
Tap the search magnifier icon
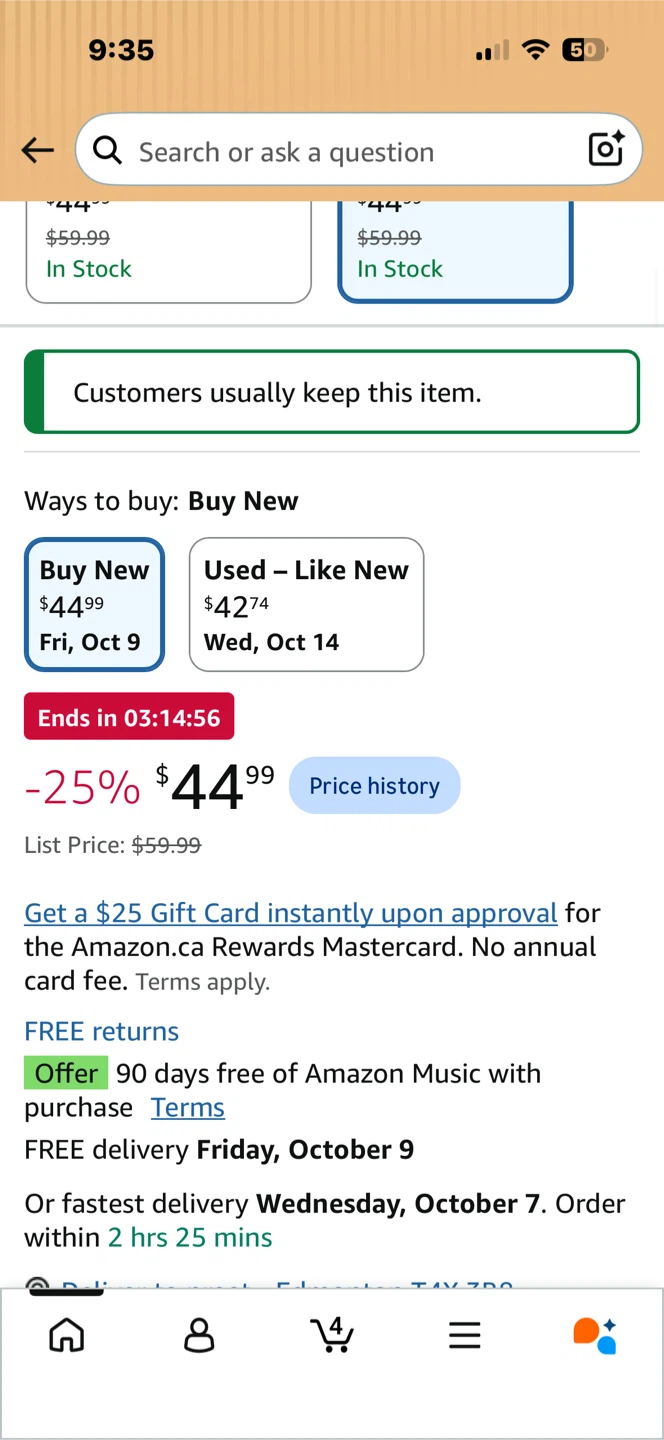[107, 150]
